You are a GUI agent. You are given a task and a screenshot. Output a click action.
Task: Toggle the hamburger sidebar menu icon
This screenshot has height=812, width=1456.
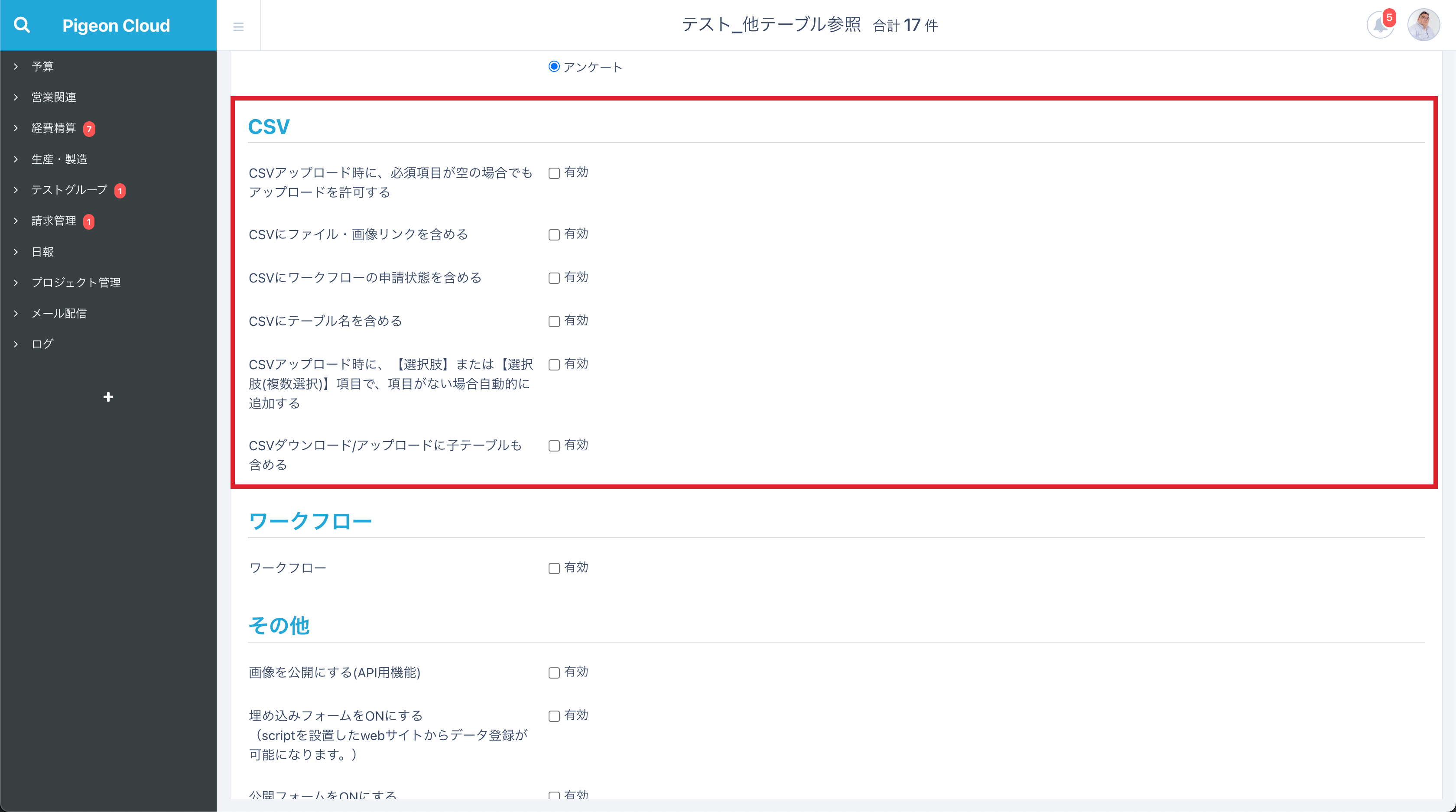238,26
